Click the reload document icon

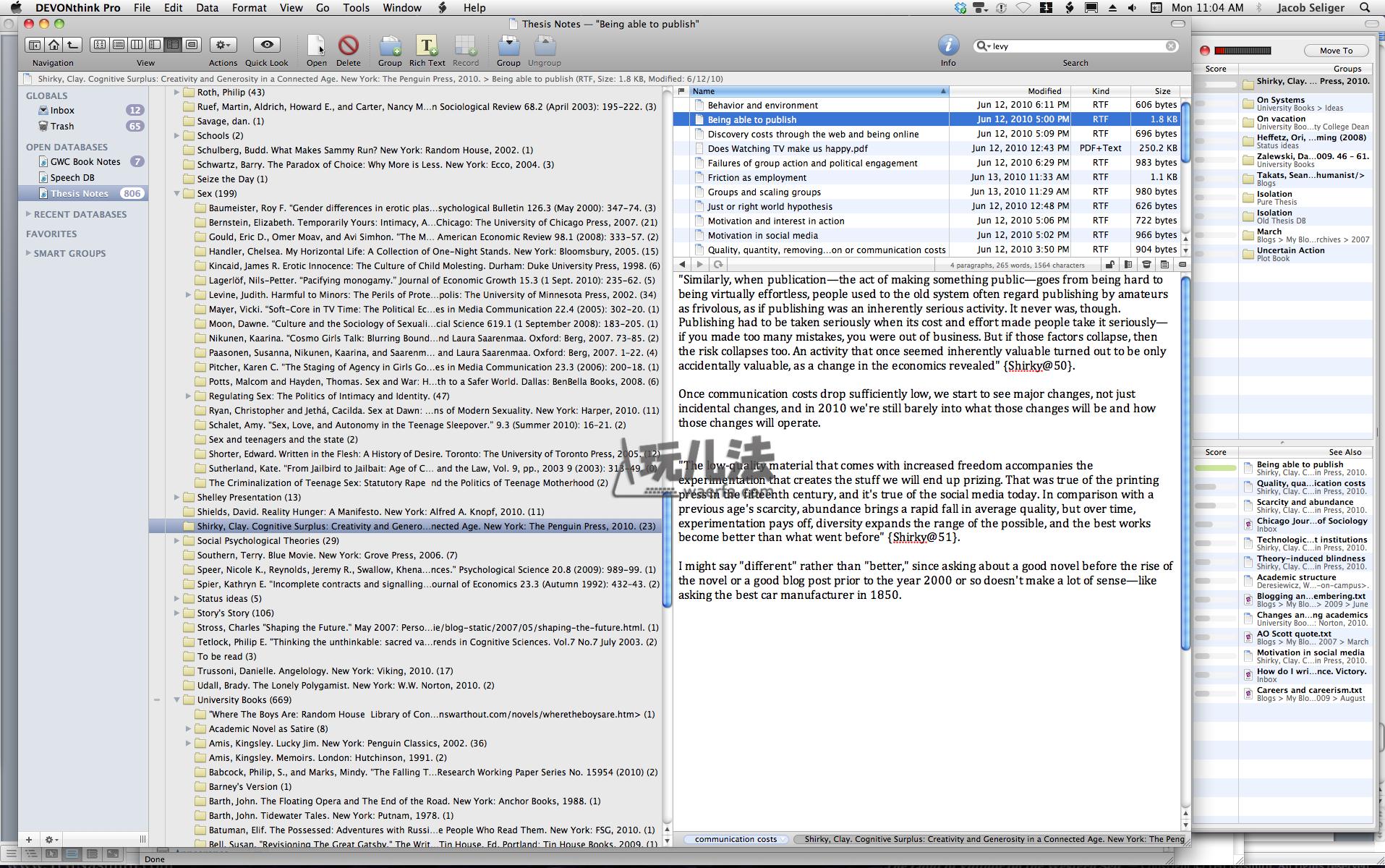718,265
